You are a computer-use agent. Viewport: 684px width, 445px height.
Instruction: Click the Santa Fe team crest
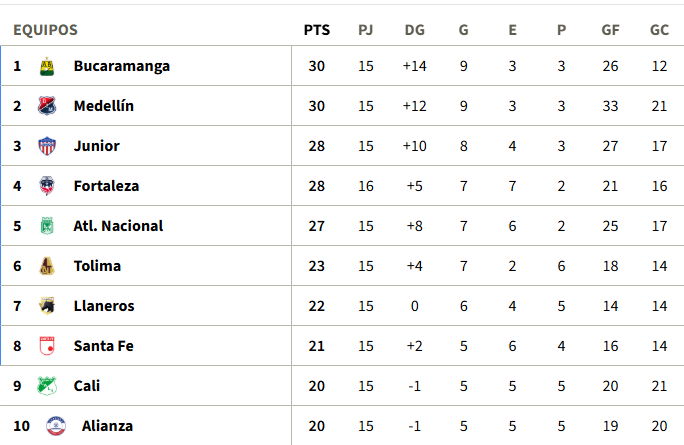pos(46,346)
